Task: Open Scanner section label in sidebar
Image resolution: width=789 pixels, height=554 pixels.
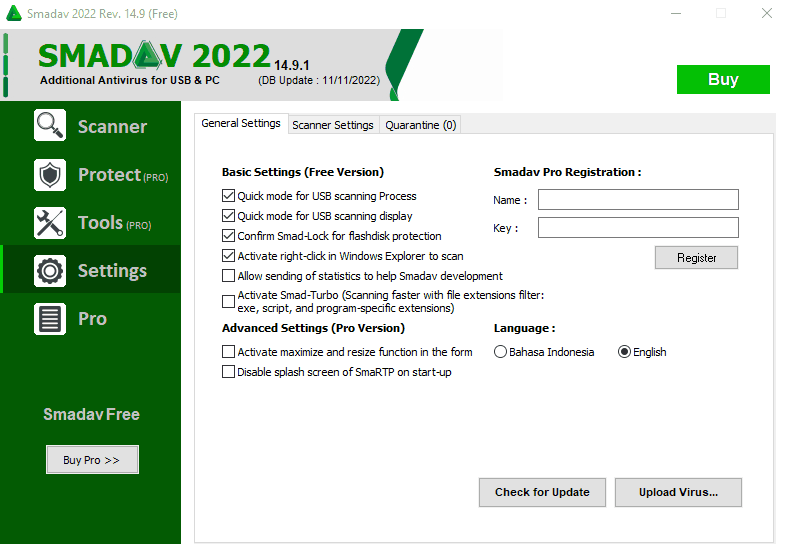Action: tap(112, 127)
